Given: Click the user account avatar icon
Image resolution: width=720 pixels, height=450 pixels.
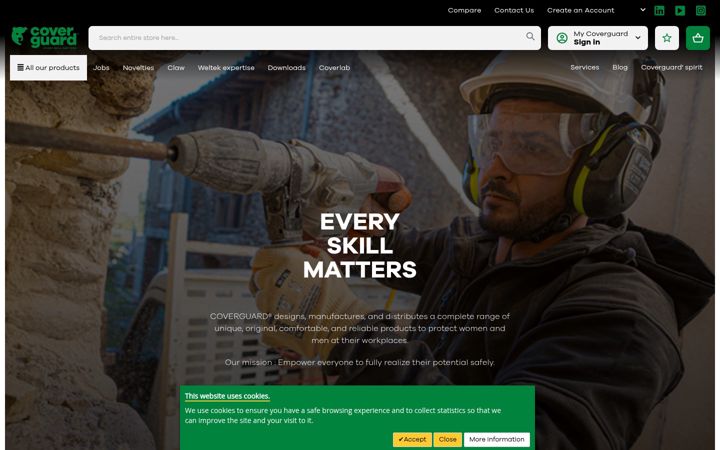Looking at the screenshot, I should [562, 38].
